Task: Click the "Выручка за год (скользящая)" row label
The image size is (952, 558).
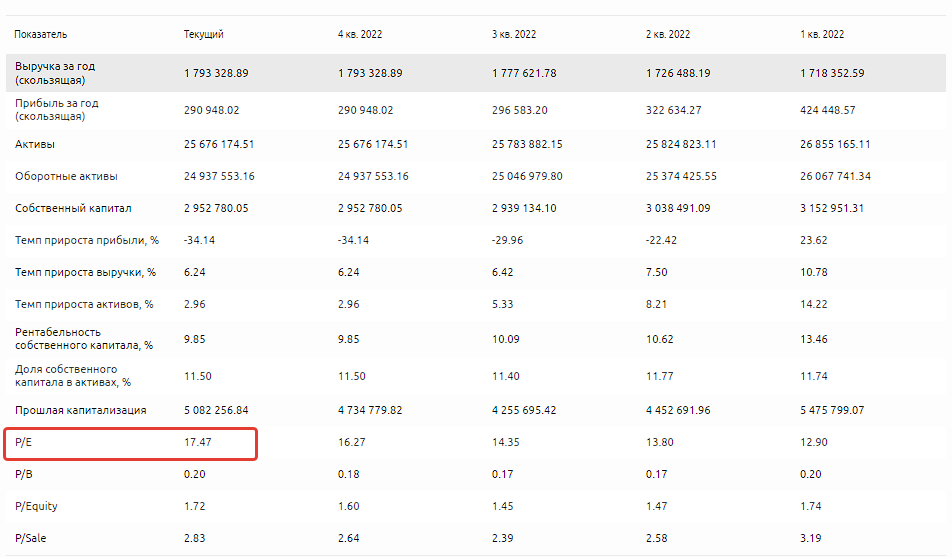Action: (x=55, y=73)
